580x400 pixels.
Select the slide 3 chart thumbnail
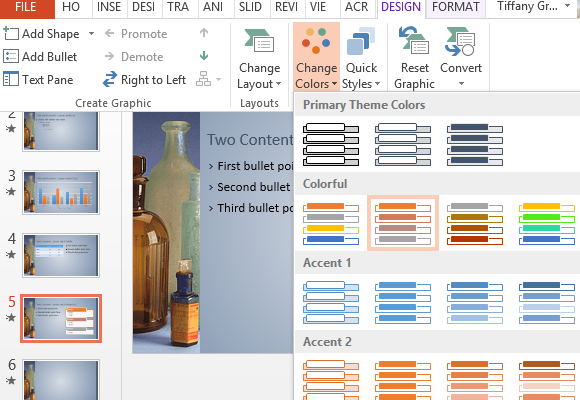(61, 192)
